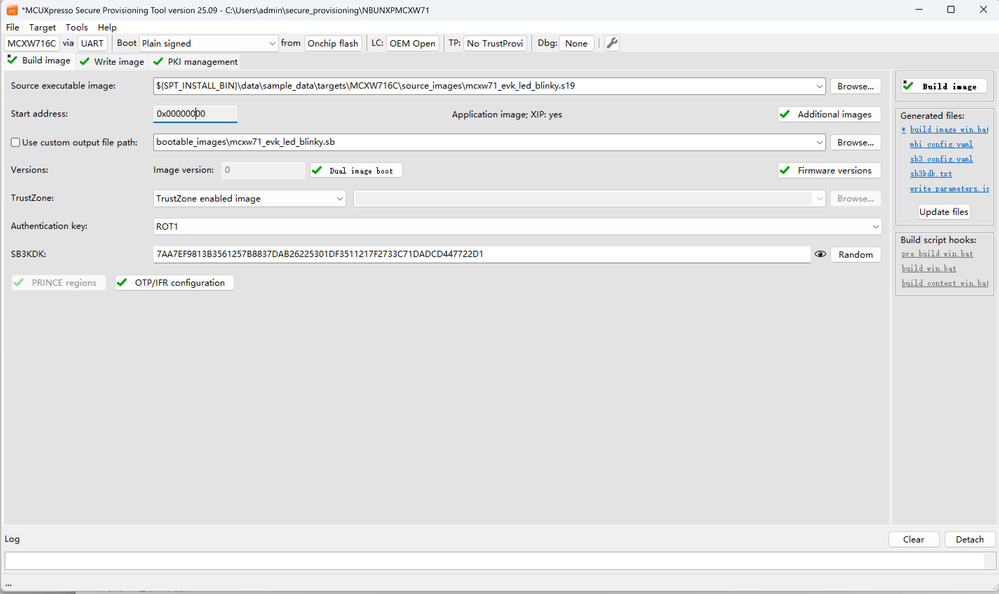Open write_parameters generated file link
This screenshot has width=999, height=594.
(x=949, y=189)
